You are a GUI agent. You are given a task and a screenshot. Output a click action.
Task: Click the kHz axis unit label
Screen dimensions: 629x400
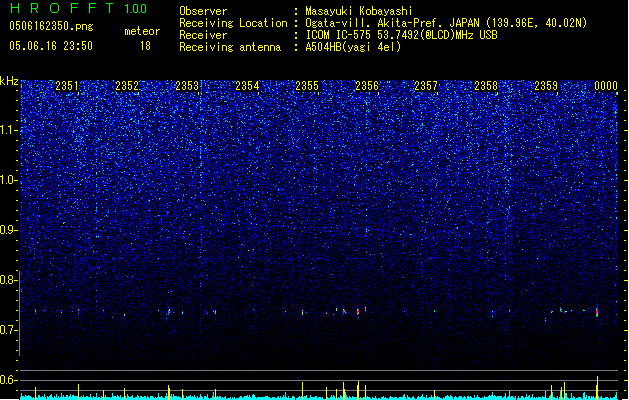point(9,81)
